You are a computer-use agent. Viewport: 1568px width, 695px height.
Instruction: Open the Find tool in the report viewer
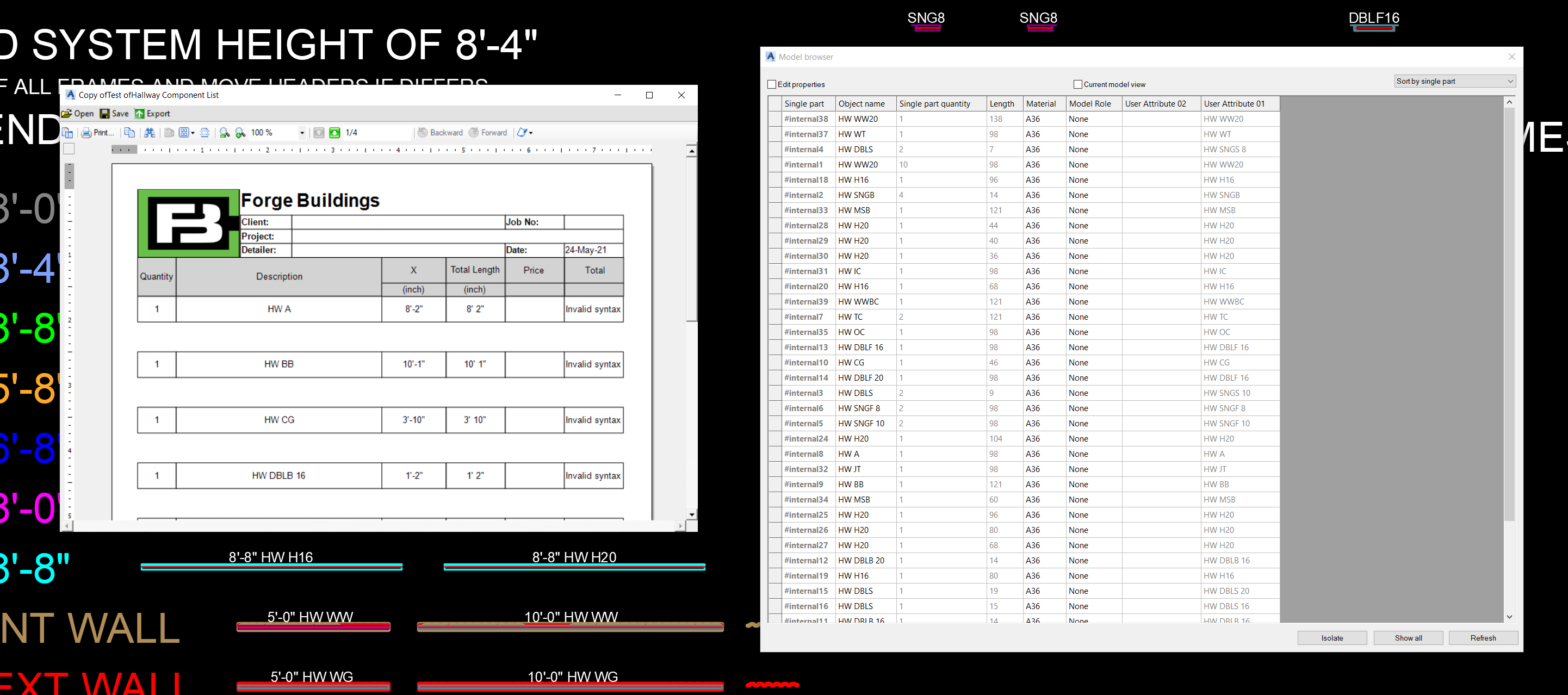point(150,133)
